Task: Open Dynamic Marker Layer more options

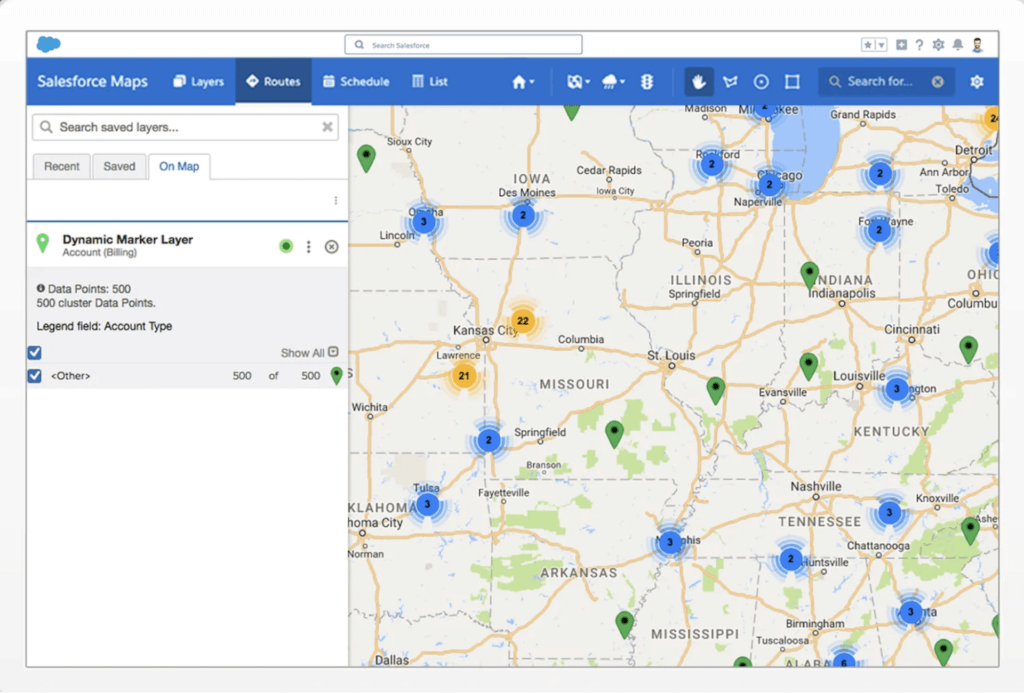Action: [308, 246]
